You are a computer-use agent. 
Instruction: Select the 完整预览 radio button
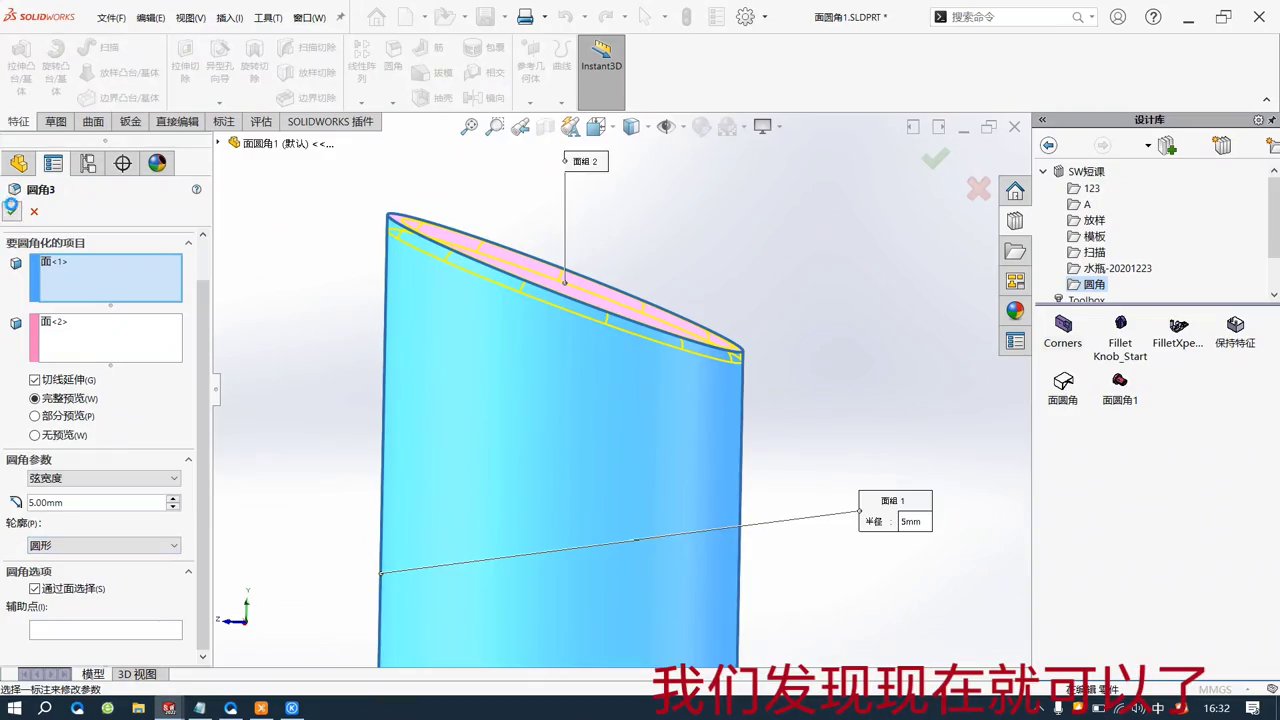tap(35, 398)
